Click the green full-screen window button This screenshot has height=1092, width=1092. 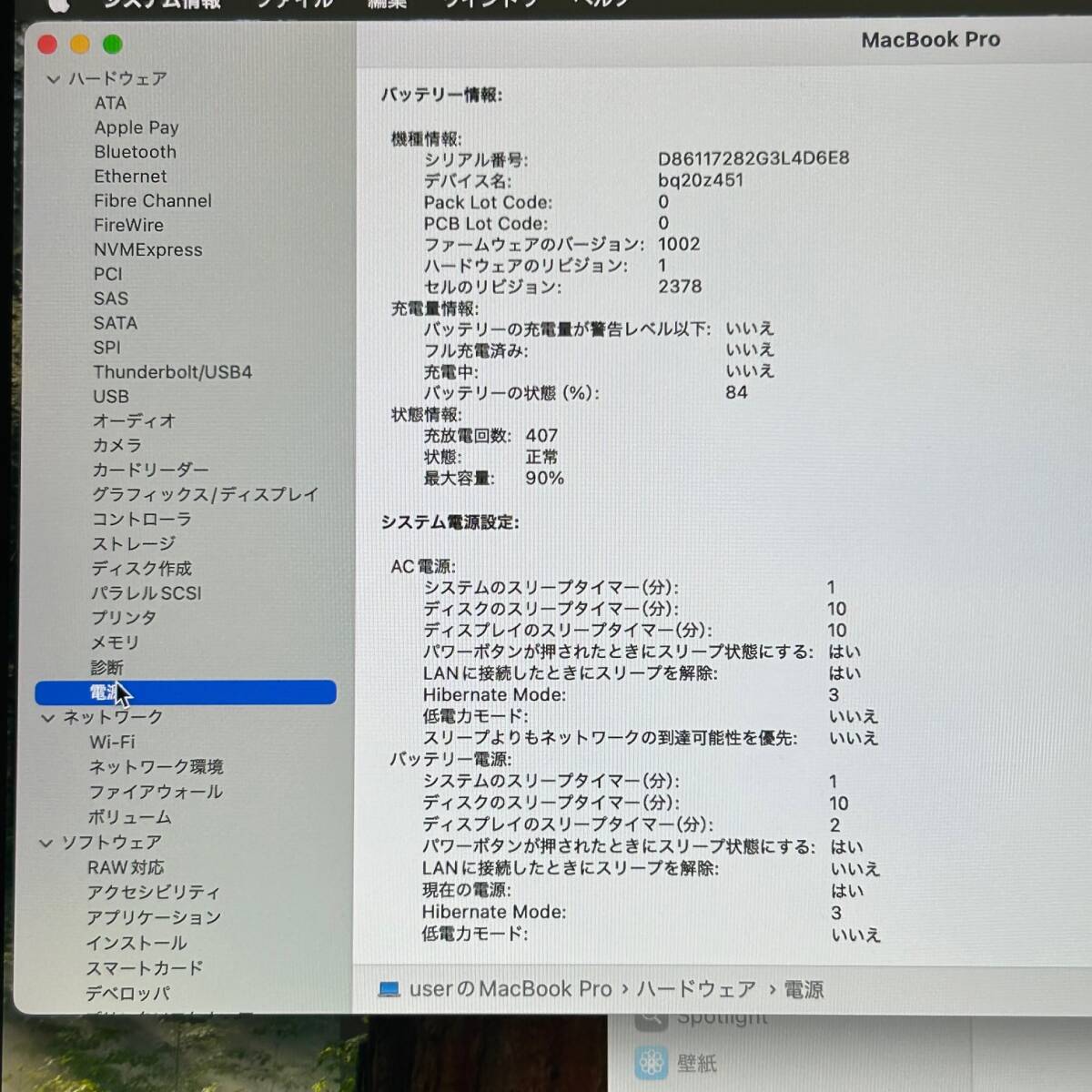(112, 43)
